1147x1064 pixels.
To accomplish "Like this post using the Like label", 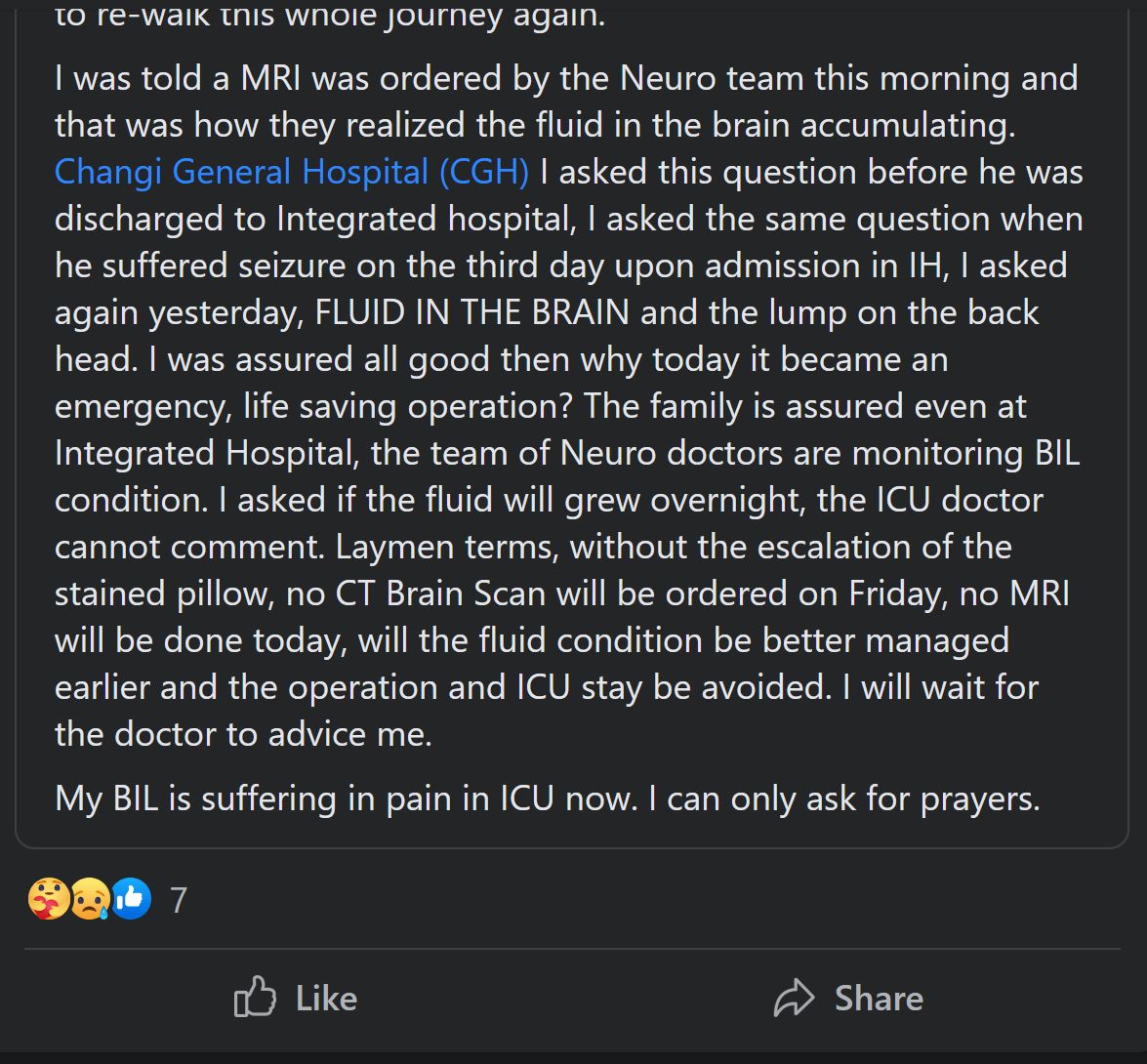I will [x=326, y=999].
